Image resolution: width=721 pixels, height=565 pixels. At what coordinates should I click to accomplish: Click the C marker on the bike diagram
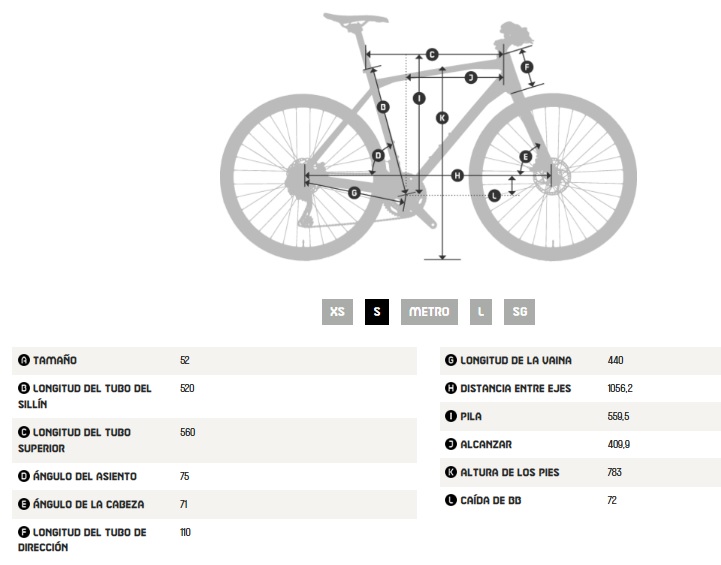(x=432, y=54)
